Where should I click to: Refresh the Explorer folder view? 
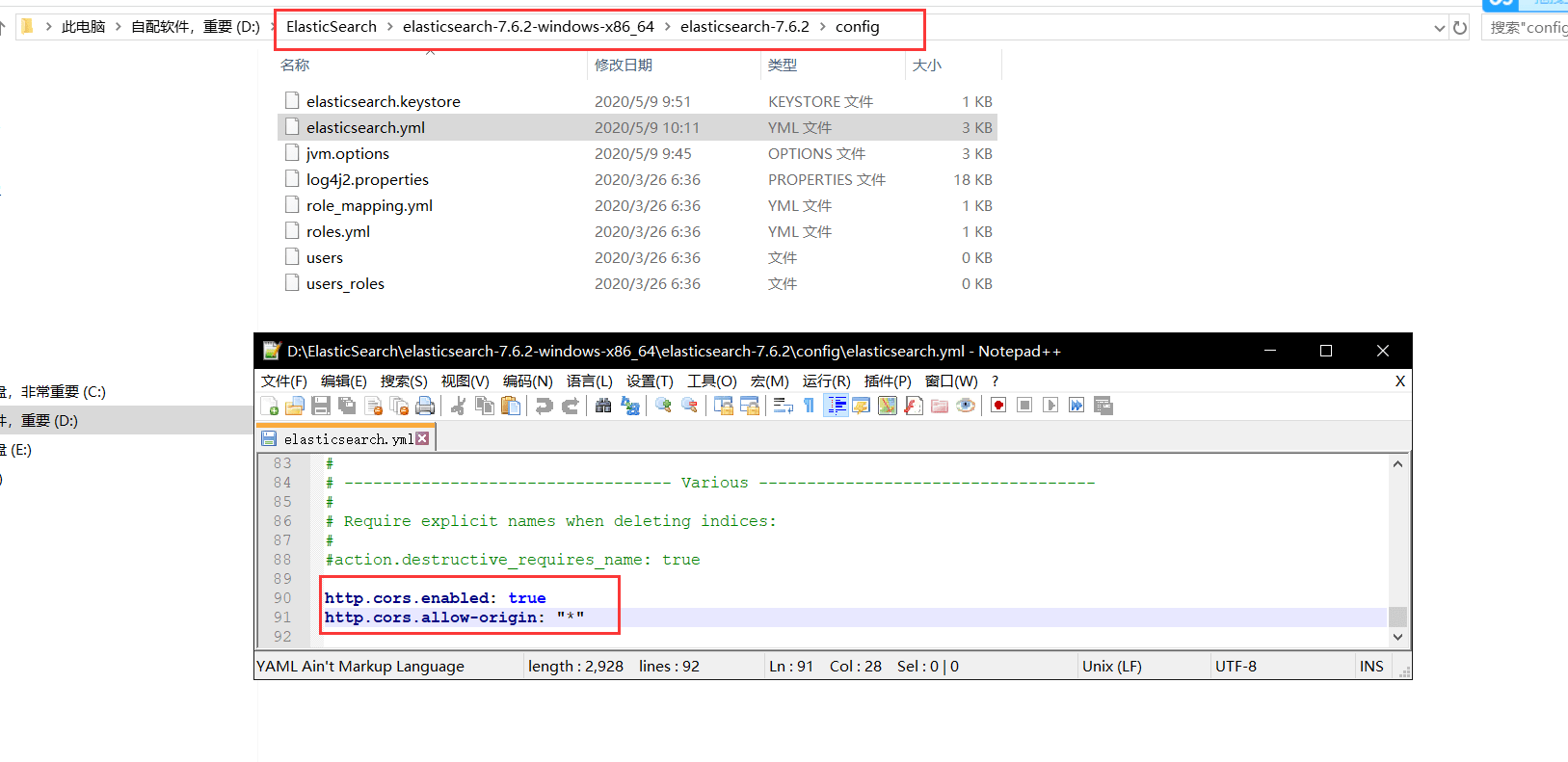click(1460, 28)
